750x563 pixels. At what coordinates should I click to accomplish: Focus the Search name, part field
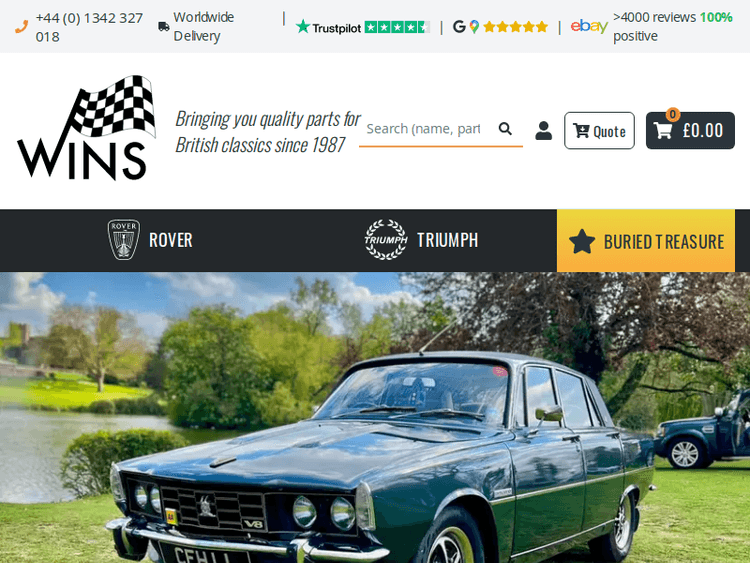[x=428, y=129]
